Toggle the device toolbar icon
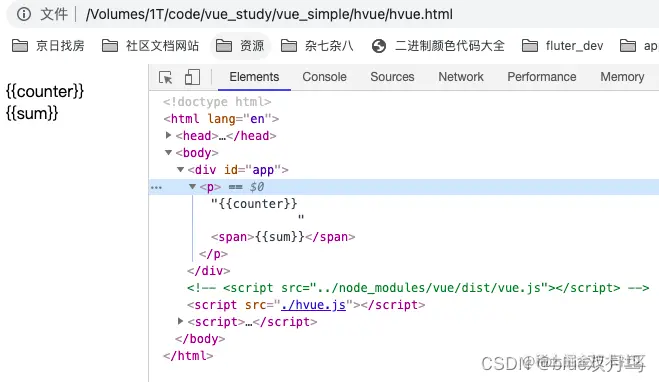 point(192,77)
